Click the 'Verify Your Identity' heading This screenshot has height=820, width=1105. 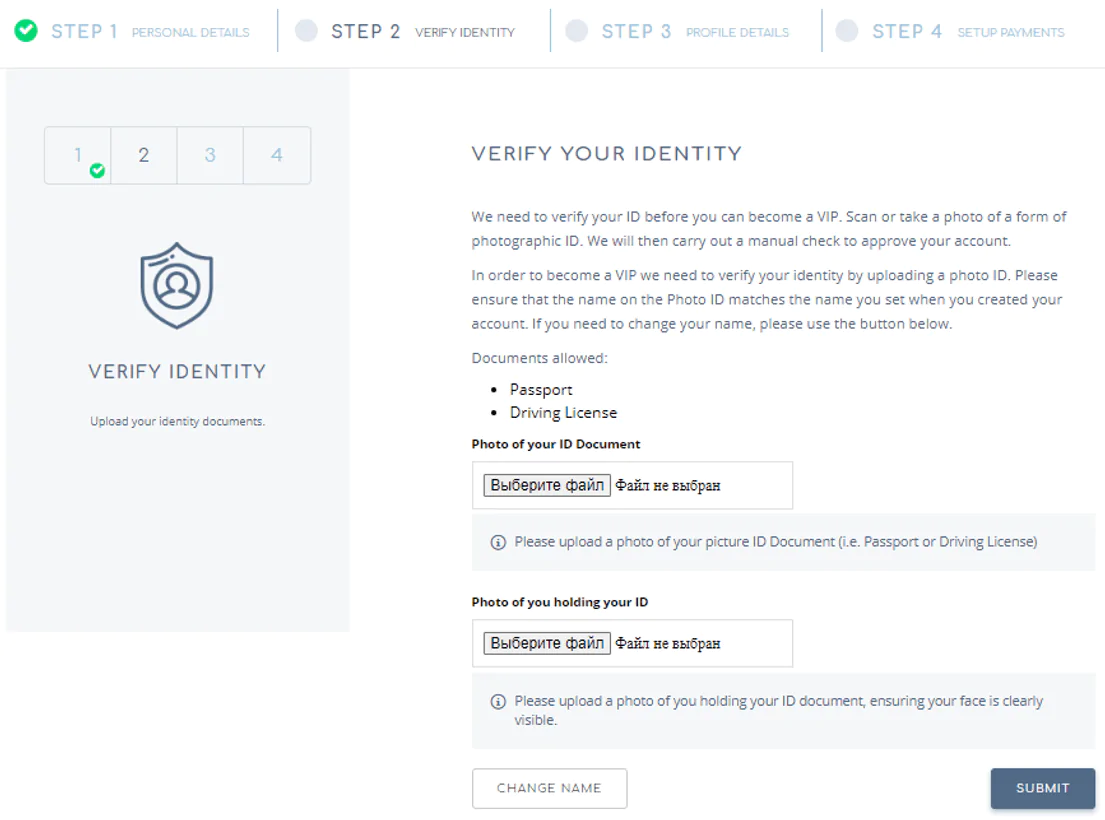pyautogui.click(x=607, y=154)
